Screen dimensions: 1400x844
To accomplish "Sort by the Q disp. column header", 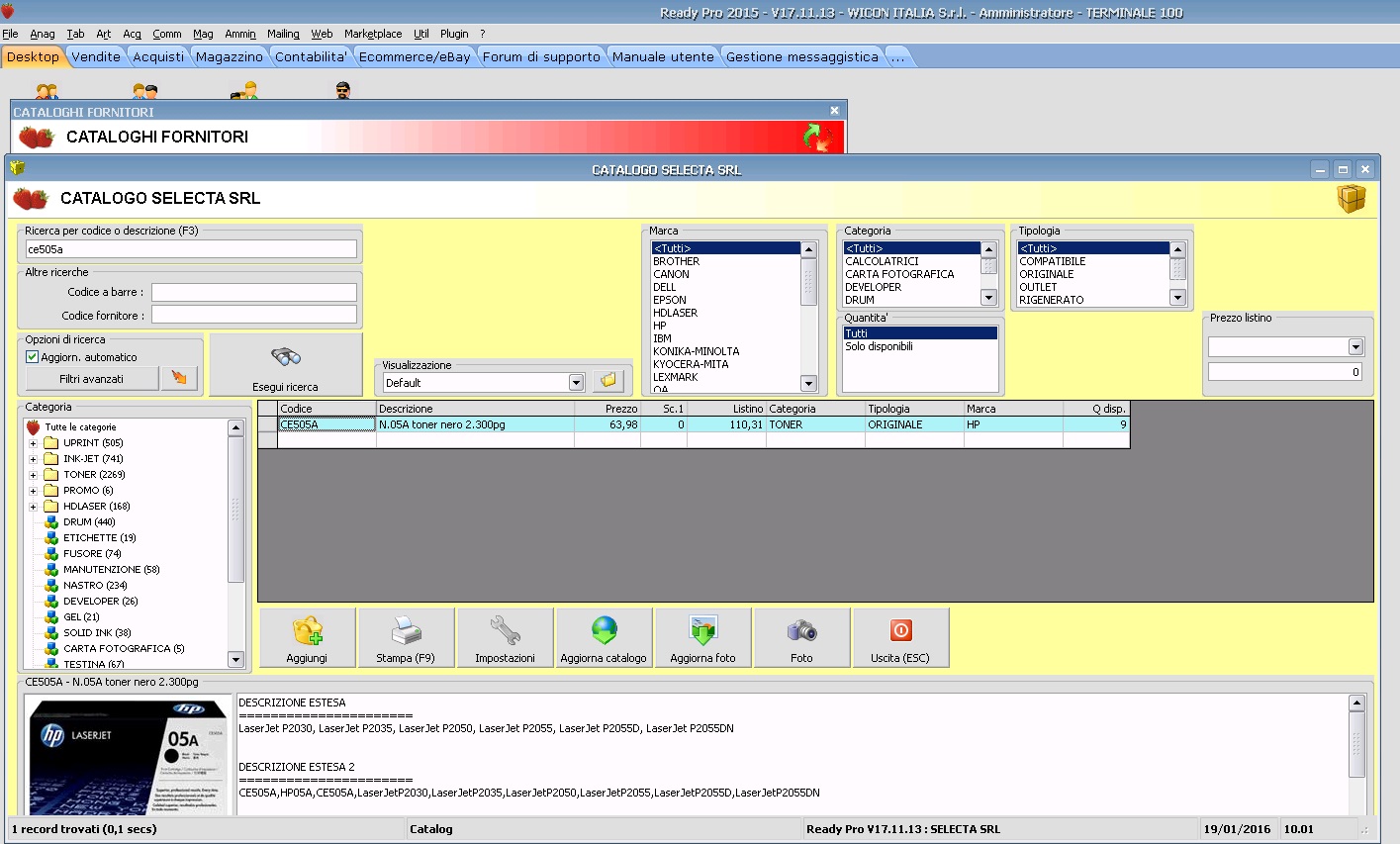I will (1095, 409).
